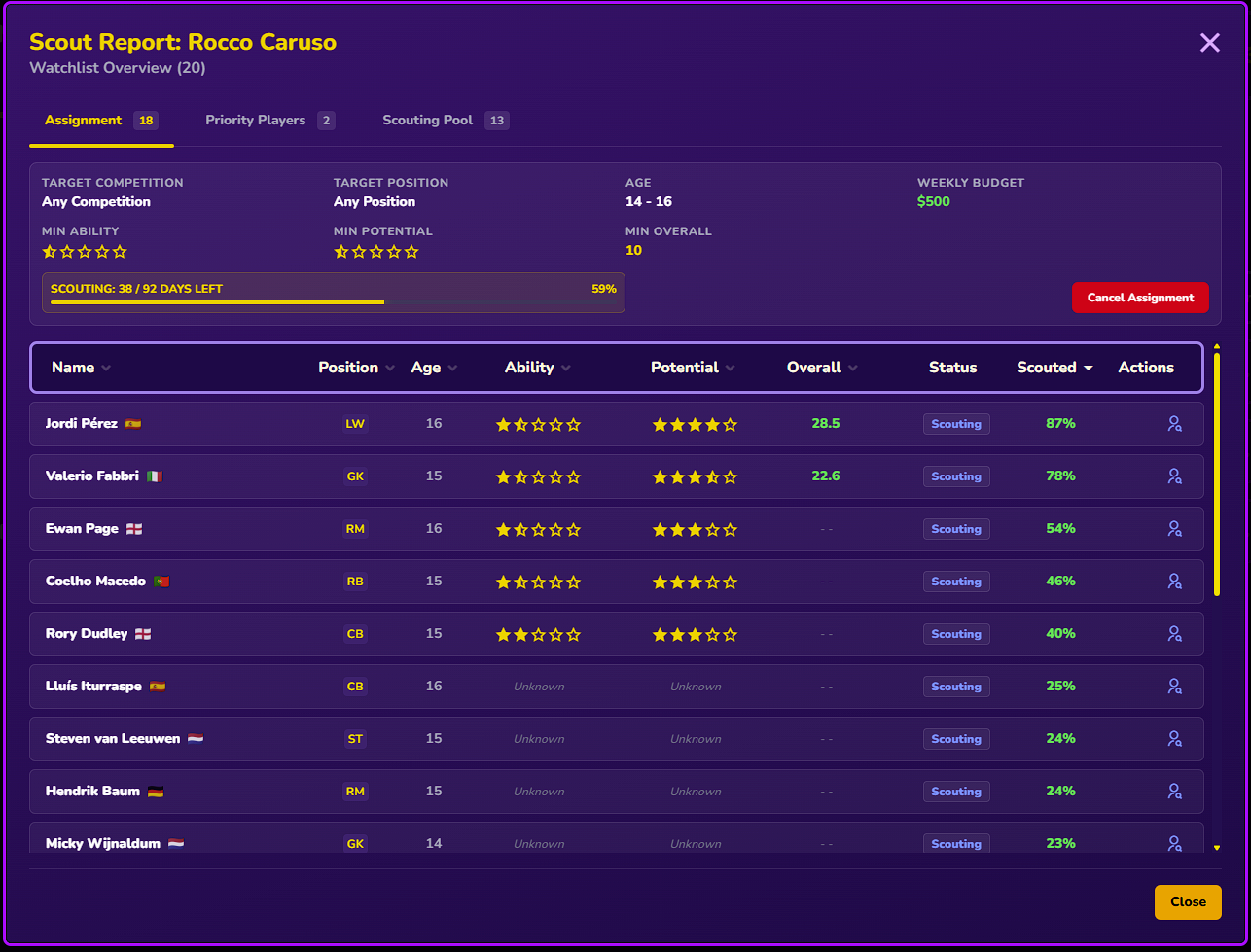
Task: Sort table by Ability column
Action: point(538,368)
